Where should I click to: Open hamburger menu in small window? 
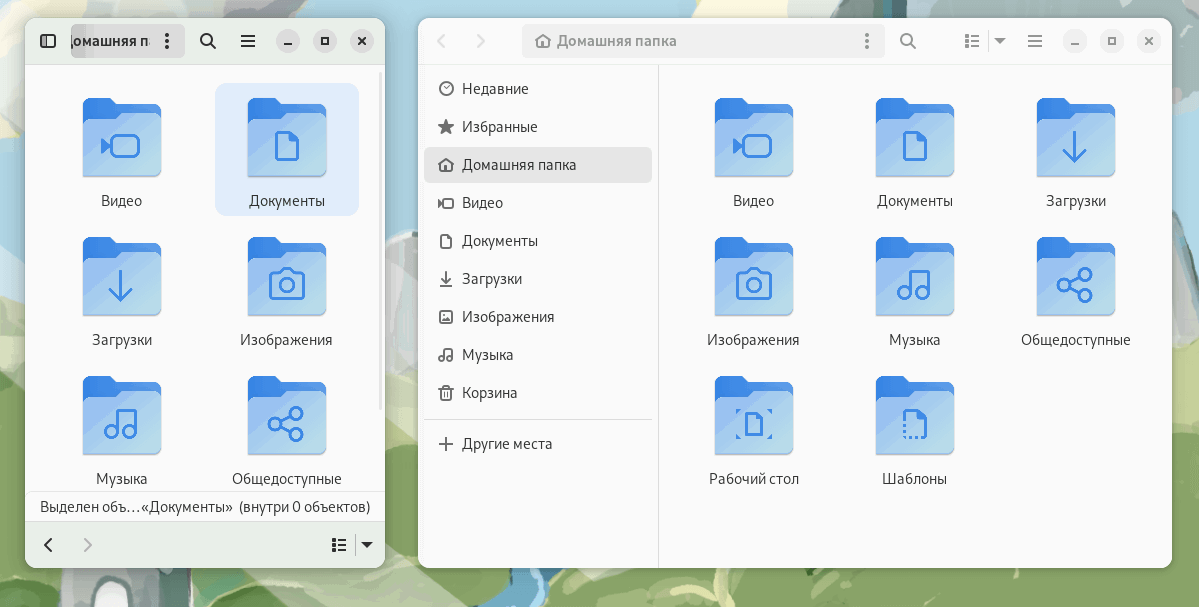(248, 41)
